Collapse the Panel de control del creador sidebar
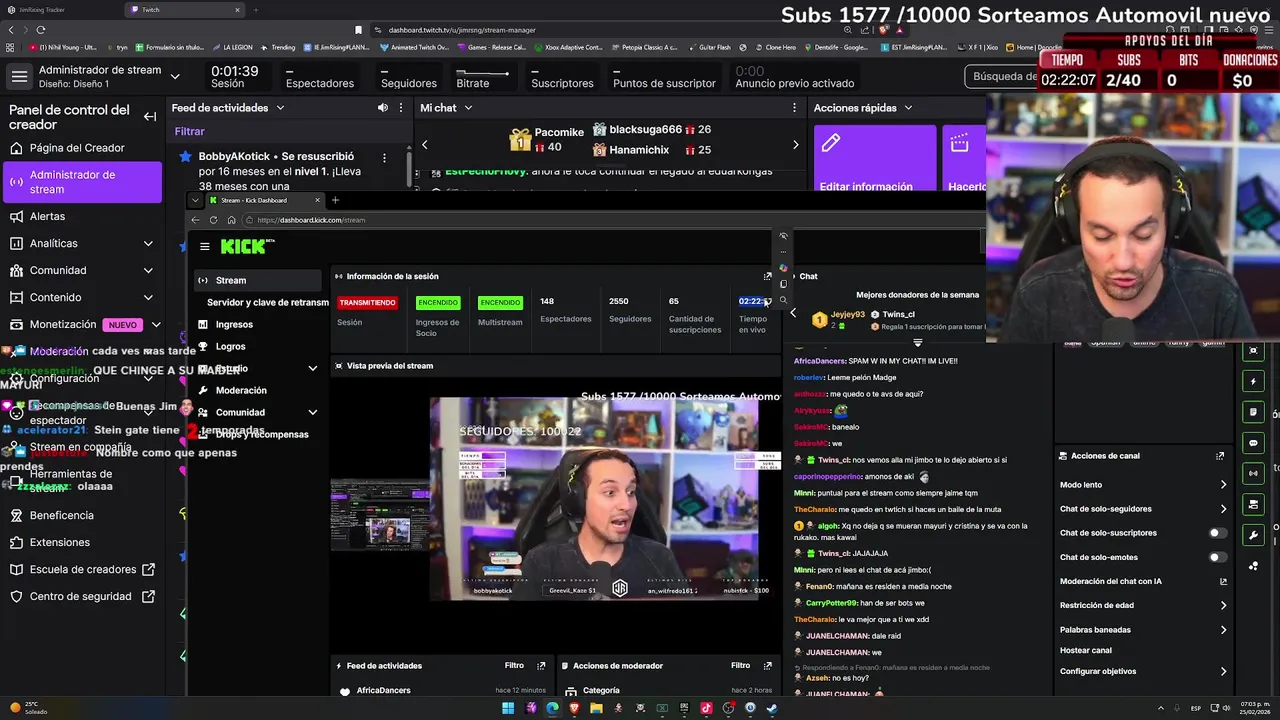1280x720 pixels. click(x=150, y=117)
